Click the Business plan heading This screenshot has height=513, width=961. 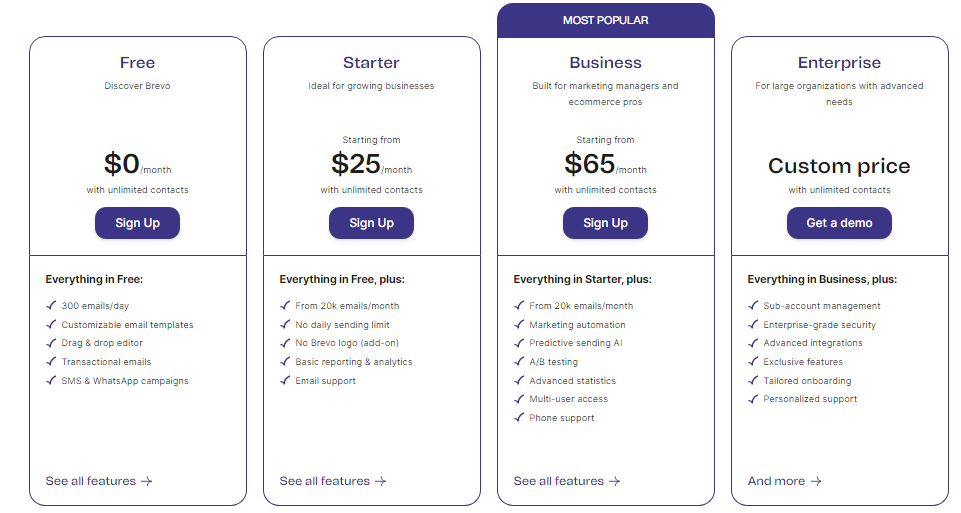pos(606,63)
